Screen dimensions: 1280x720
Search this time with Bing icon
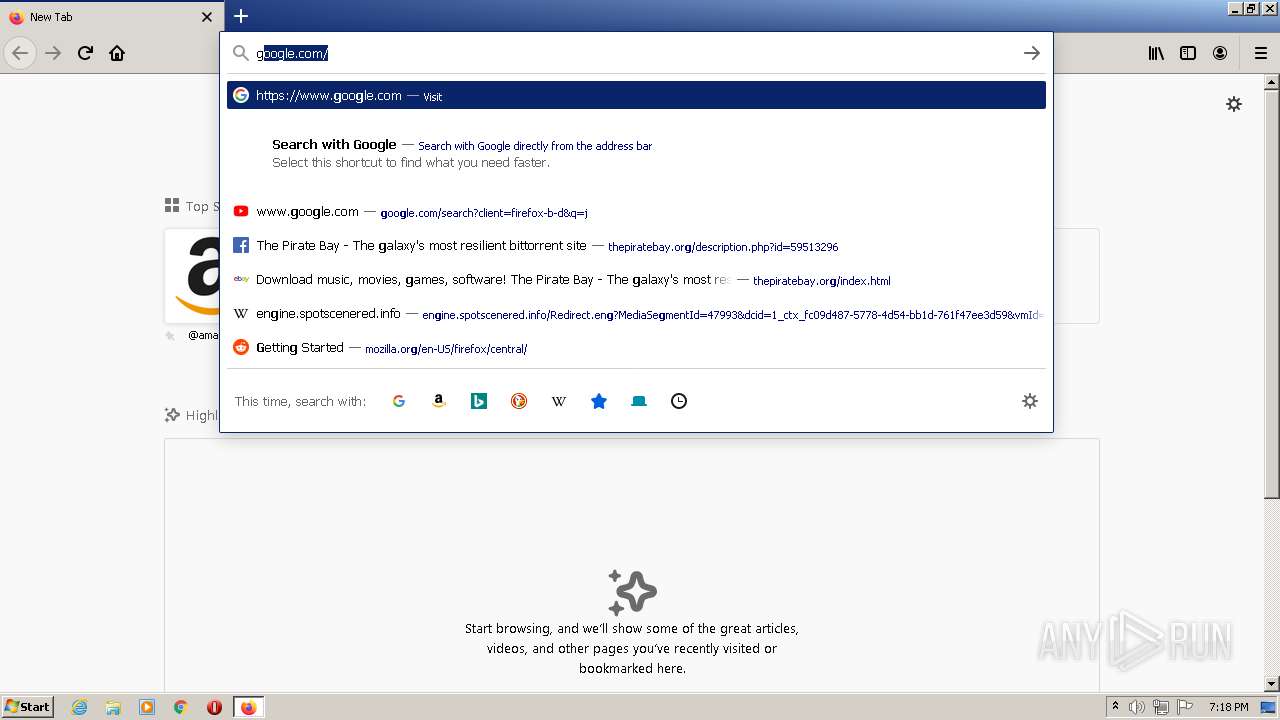(479, 401)
